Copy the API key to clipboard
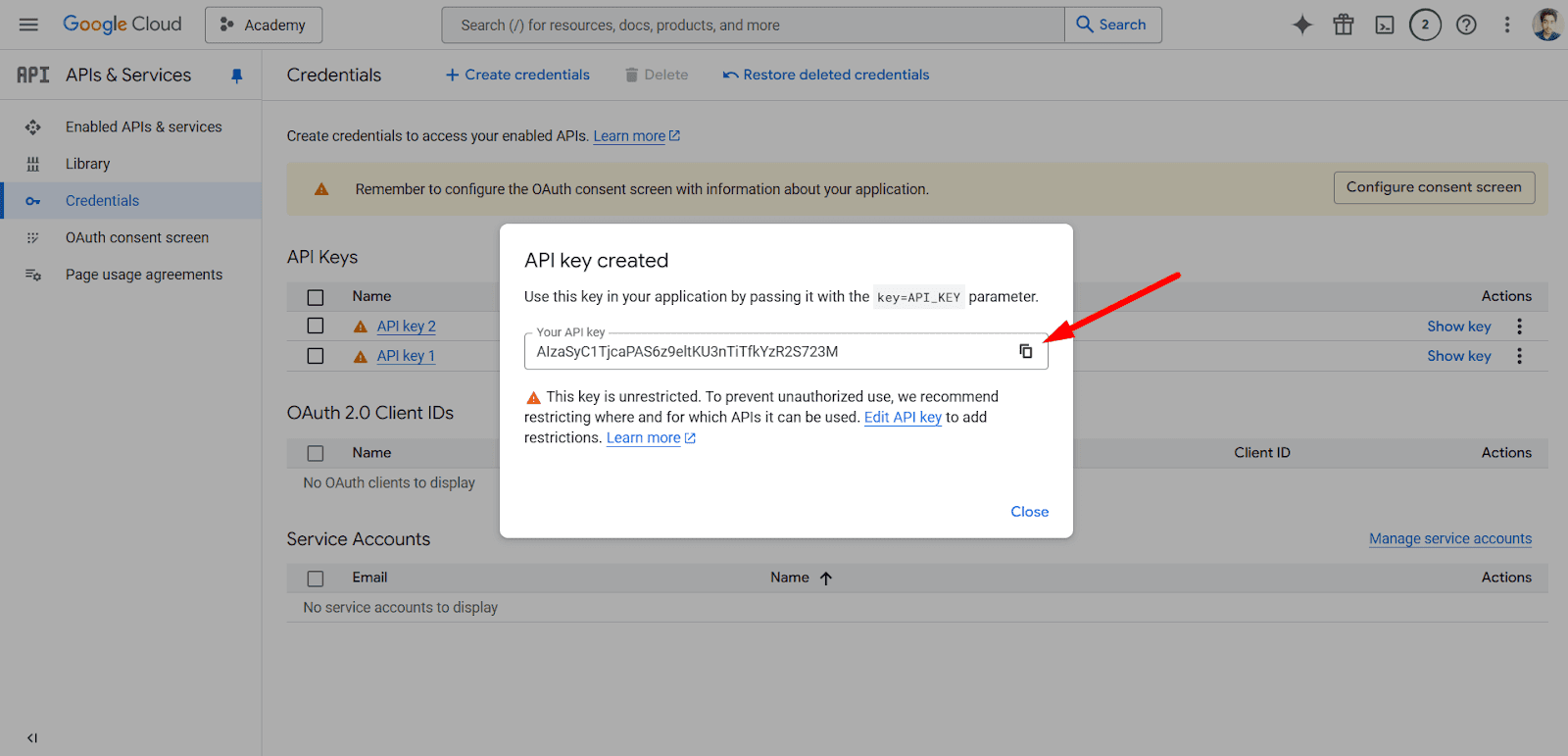The image size is (1568, 756). (x=1026, y=351)
